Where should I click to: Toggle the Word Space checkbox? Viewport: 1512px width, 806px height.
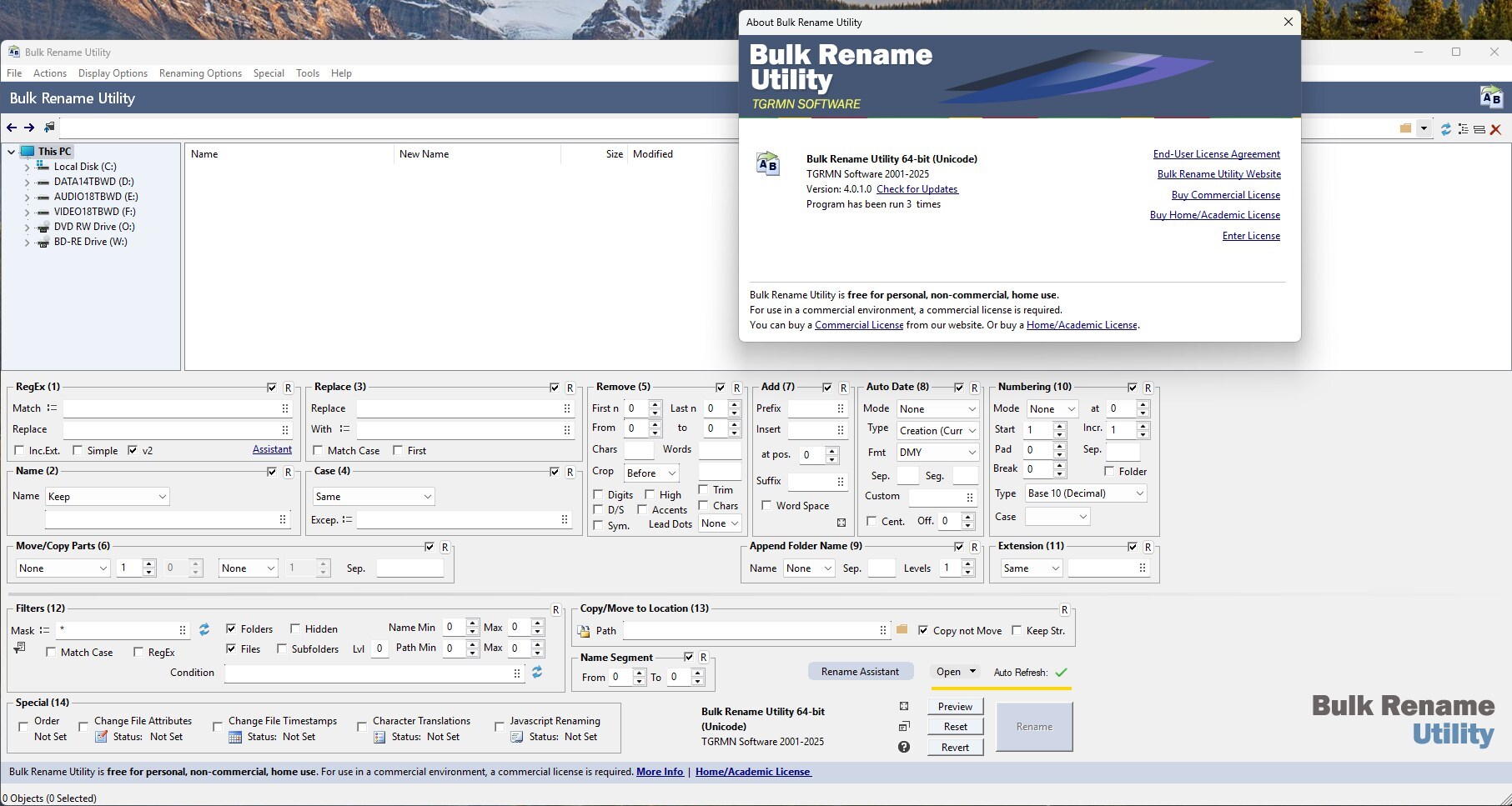766,506
